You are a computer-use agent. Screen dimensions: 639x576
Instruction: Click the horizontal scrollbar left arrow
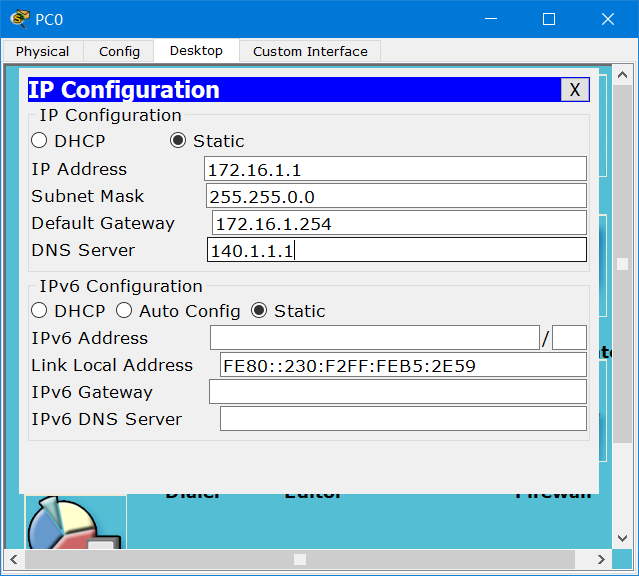[x=14, y=559]
